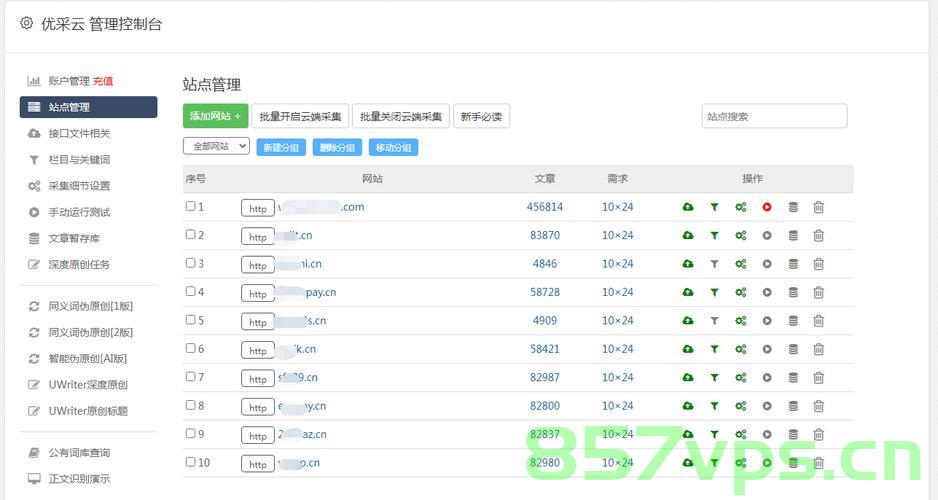Click the red 充值 recharge link
Screen dimensions: 938x500
[103, 81]
